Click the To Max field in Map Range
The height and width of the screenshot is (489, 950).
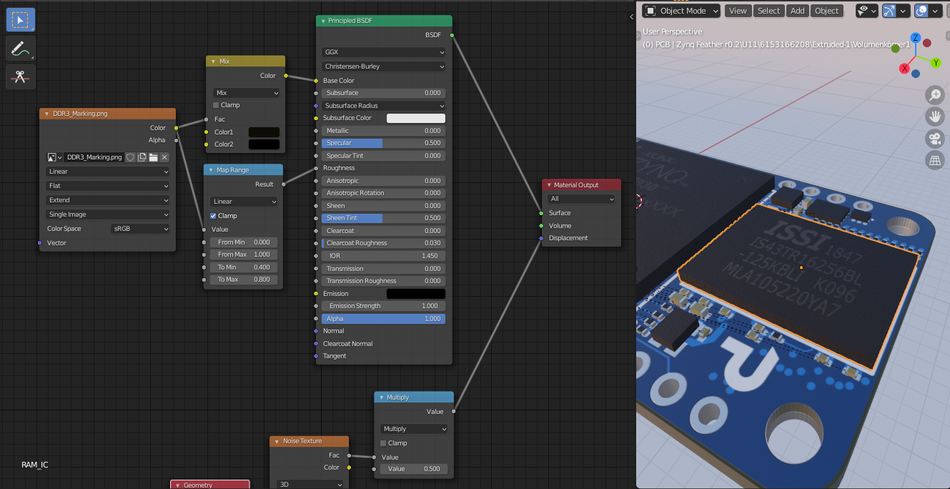pyautogui.click(x=244, y=280)
